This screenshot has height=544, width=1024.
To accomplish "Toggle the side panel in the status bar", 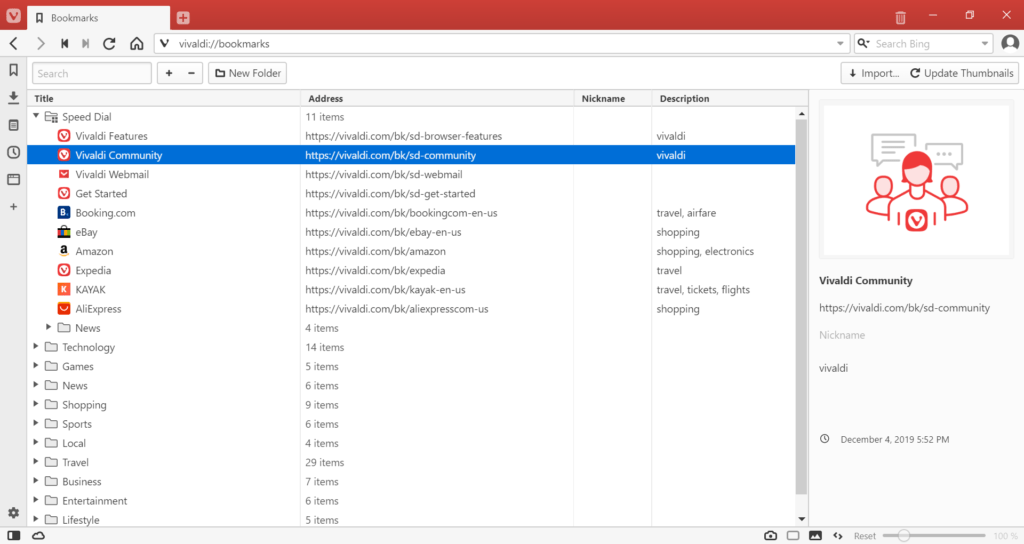I will [14, 536].
